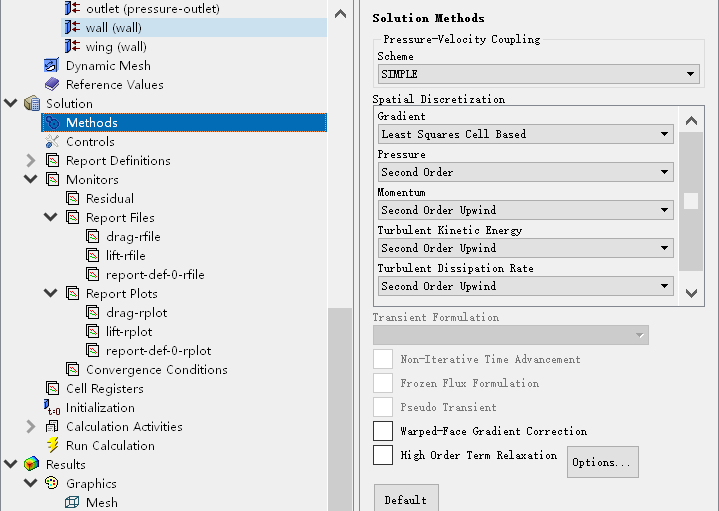Viewport: 719px width, 511px height.
Task: Click the Controls icon under Solution
Action: coord(53,142)
